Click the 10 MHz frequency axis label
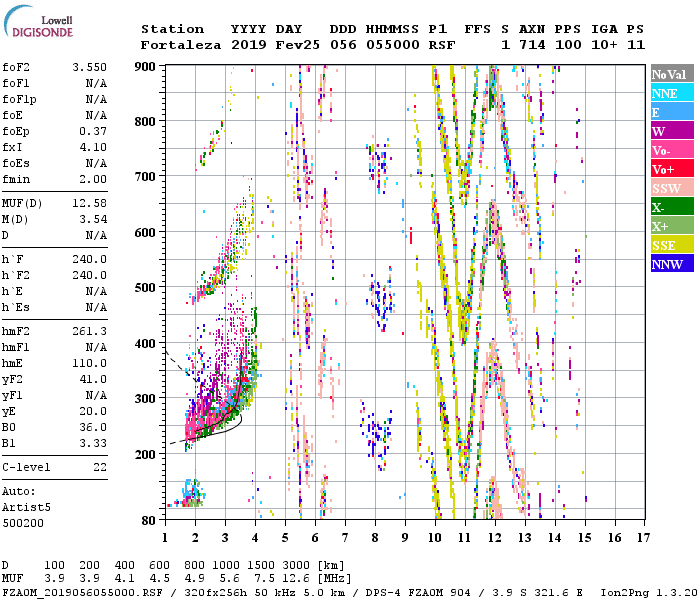This screenshot has width=700, height=600. tap(435, 538)
